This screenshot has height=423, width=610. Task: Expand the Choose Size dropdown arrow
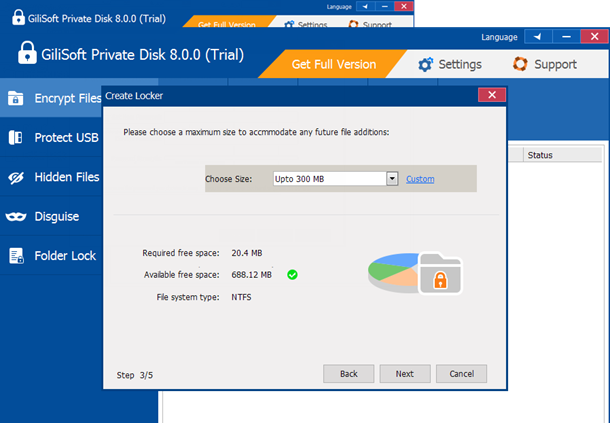click(x=392, y=179)
